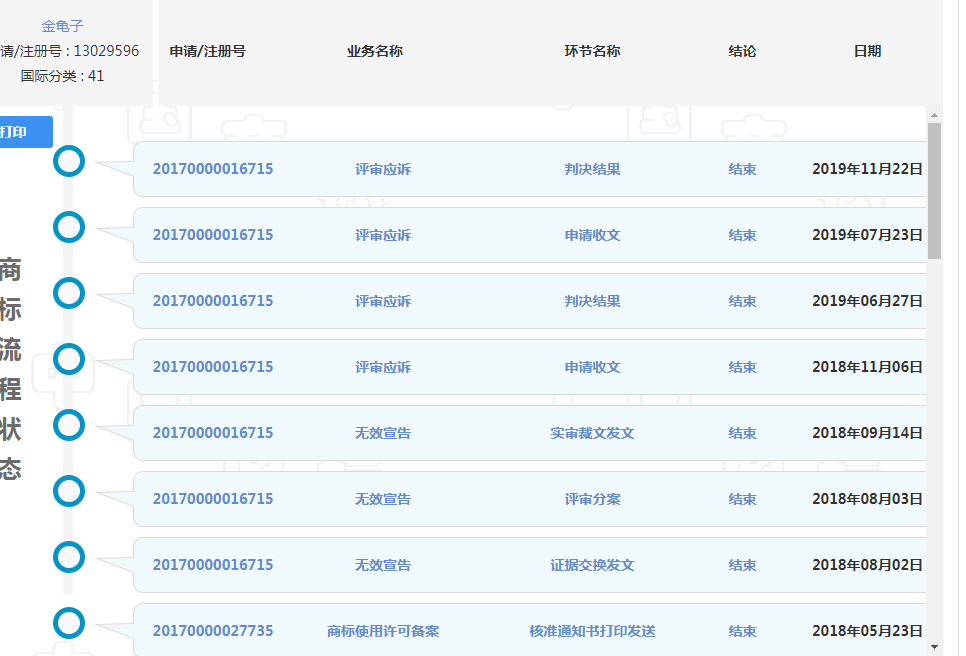Viewport: 966px width, 656px height.
Task: Click the 日期 column header
Action: 868,51
